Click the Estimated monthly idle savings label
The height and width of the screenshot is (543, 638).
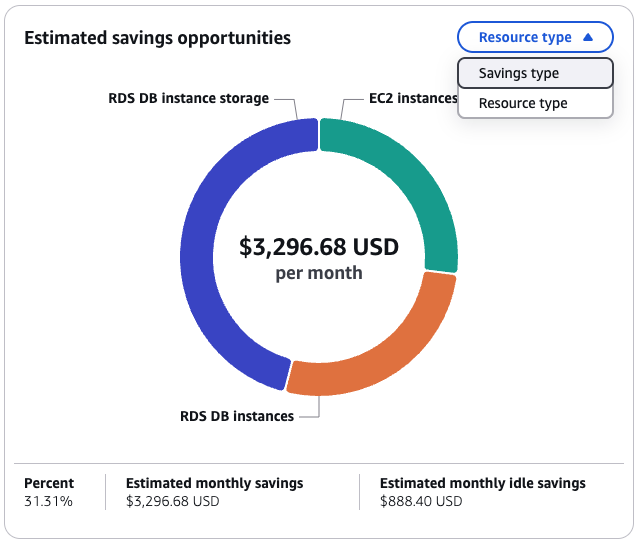click(482, 483)
